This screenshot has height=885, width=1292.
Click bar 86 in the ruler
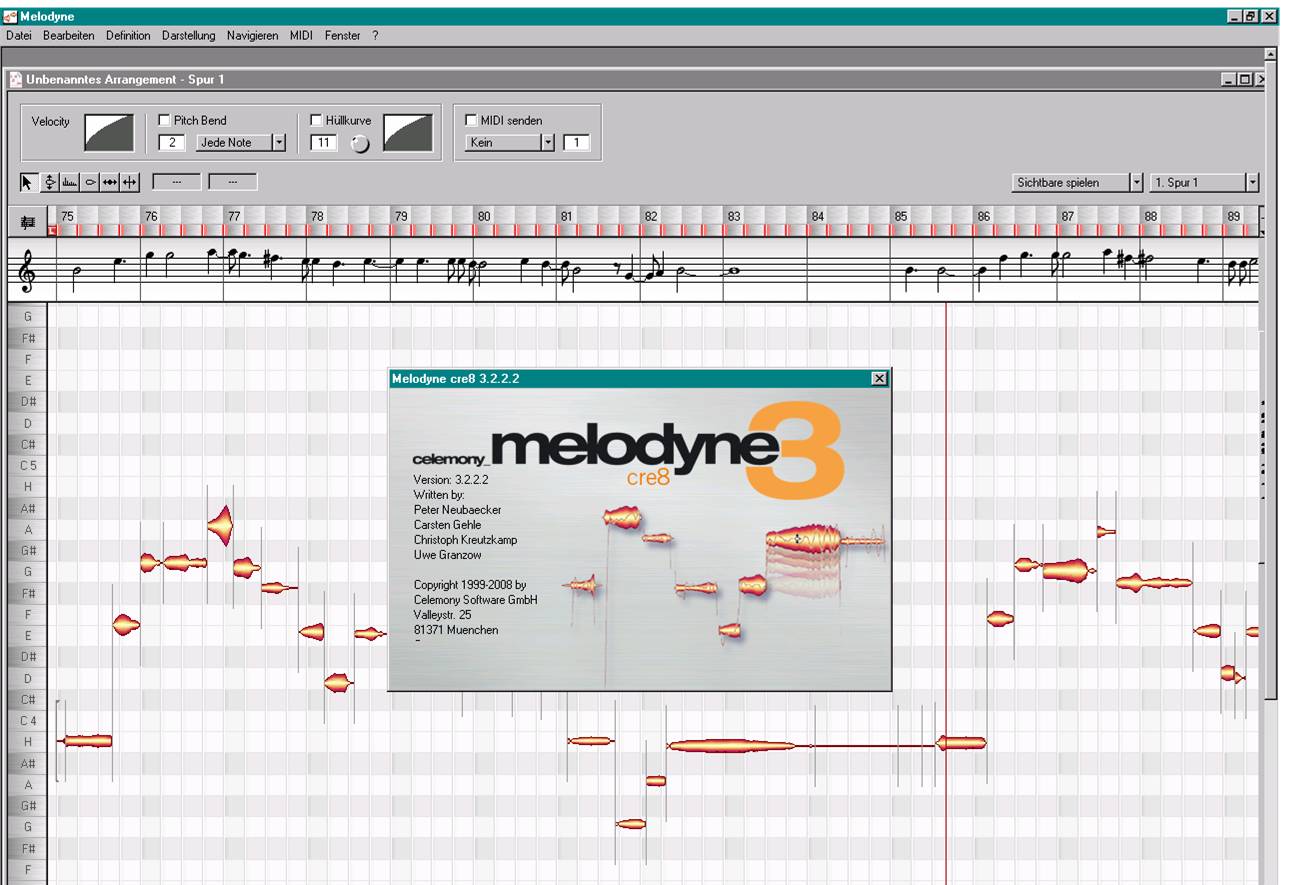984,216
